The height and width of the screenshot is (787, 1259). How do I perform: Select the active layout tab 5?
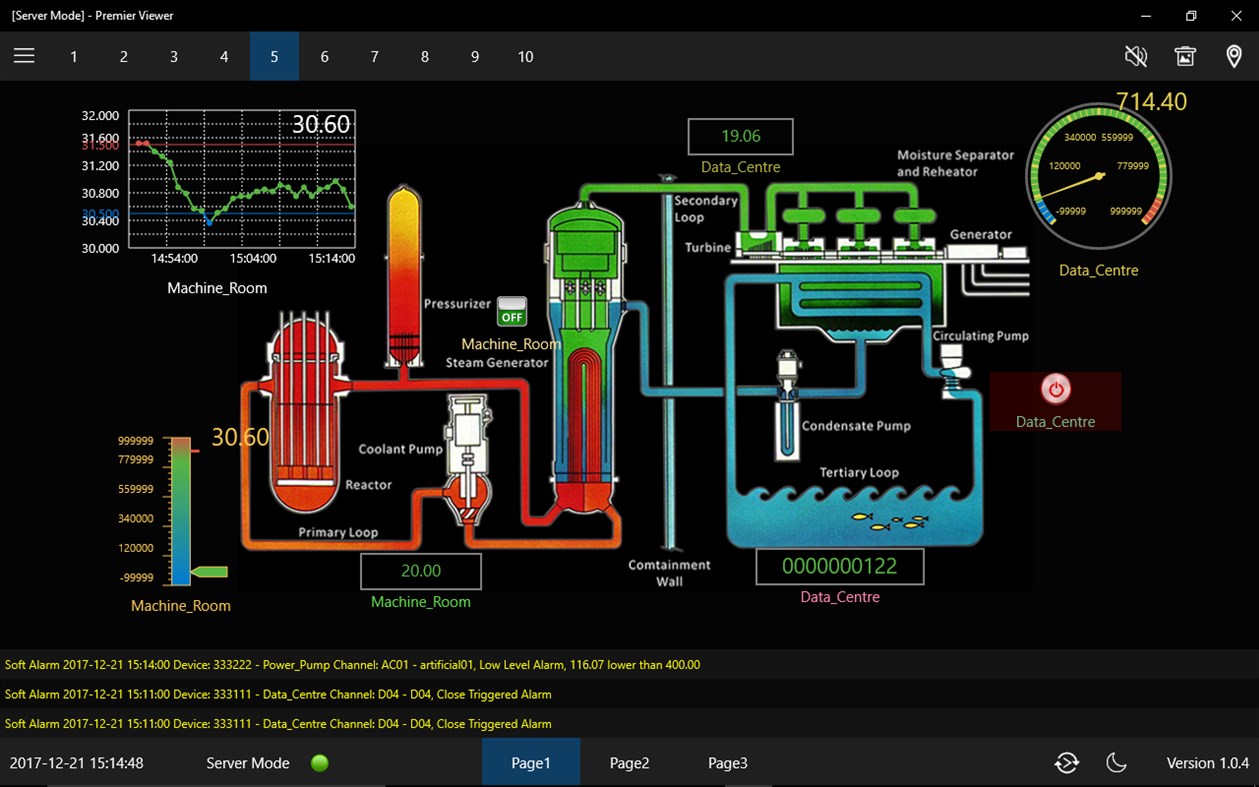click(x=274, y=56)
